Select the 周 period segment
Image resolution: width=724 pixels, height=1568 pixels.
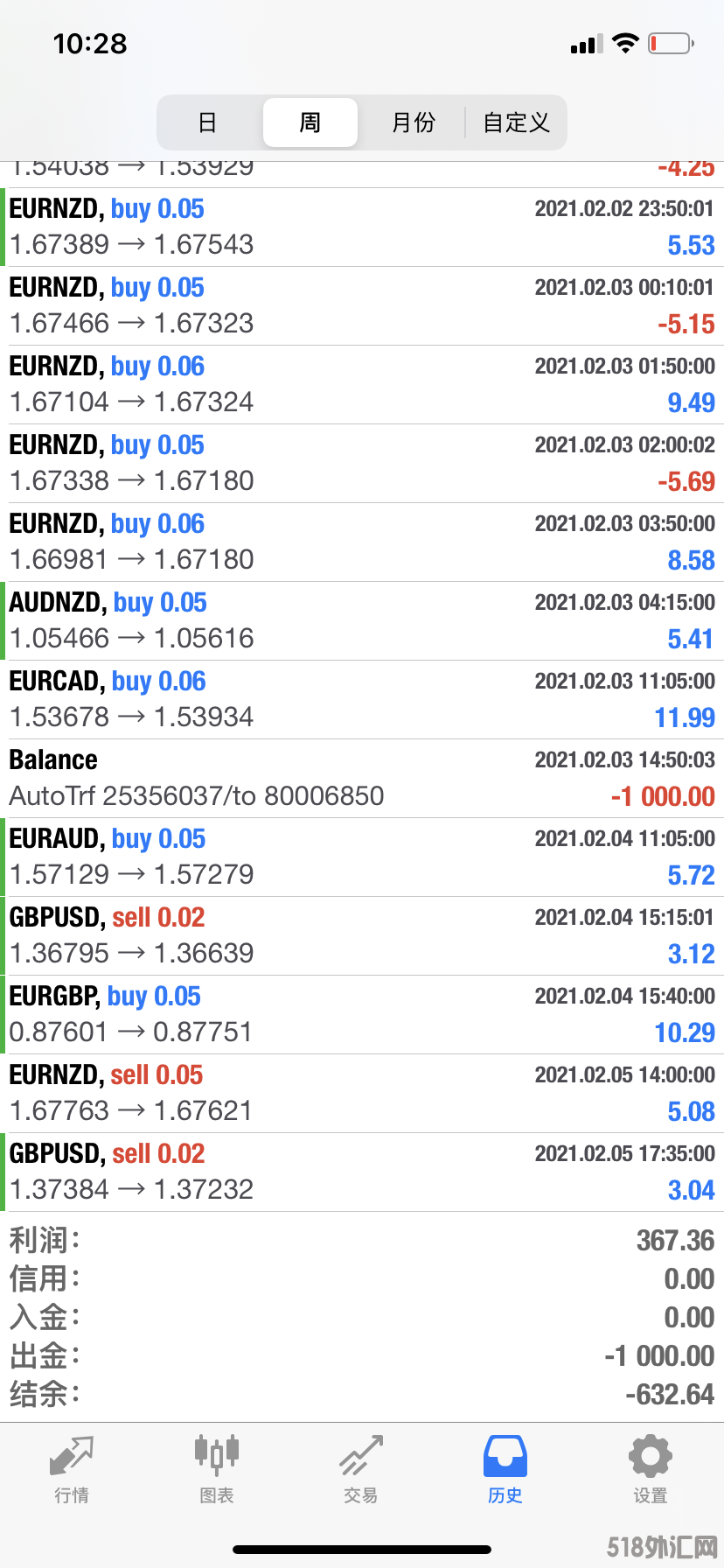(x=310, y=122)
